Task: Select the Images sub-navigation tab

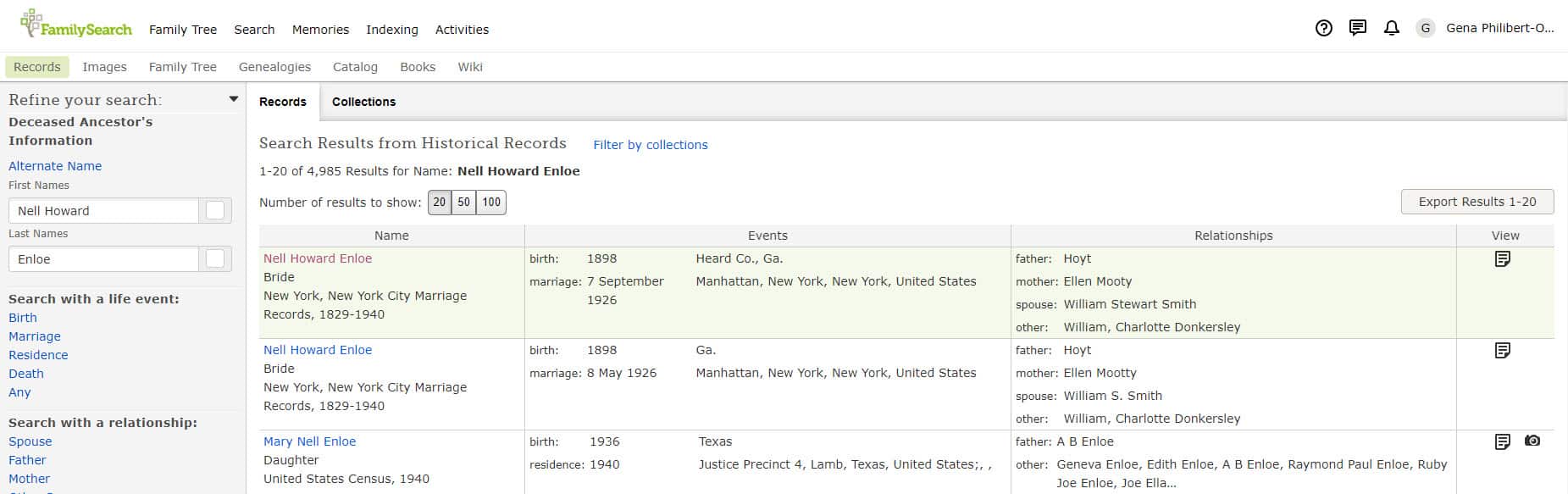Action: 104,67
